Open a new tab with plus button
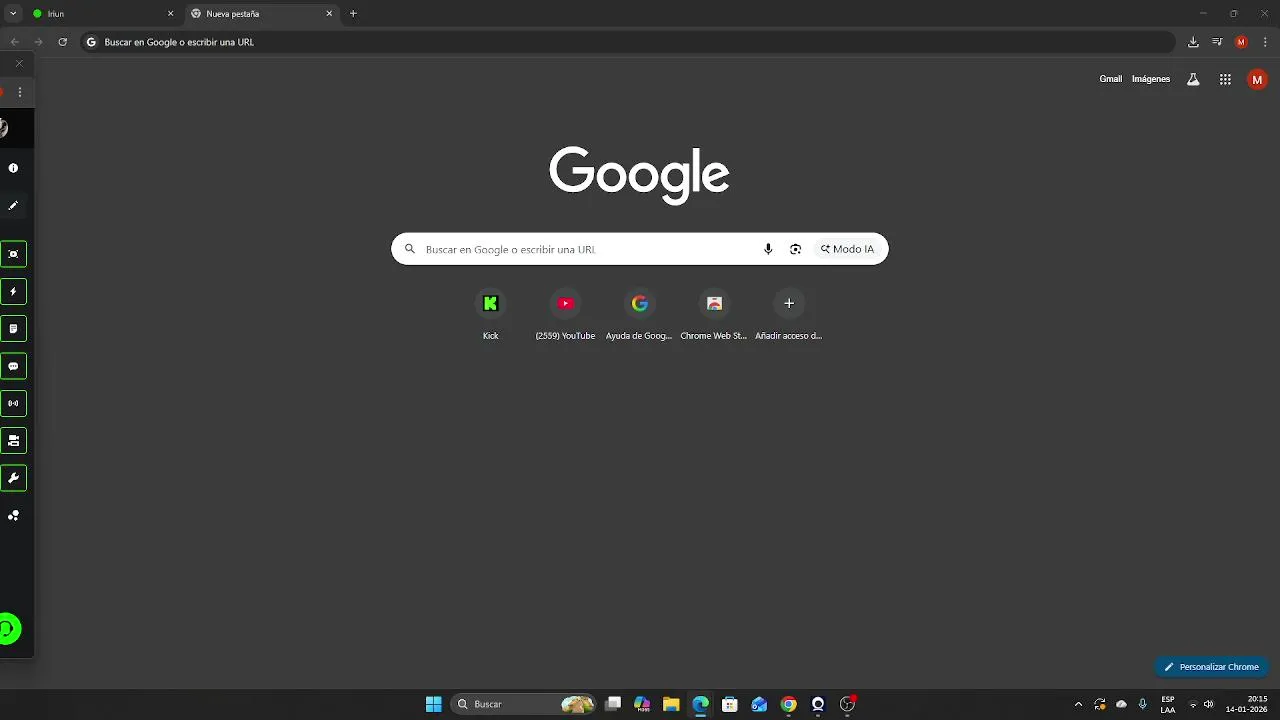 click(353, 14)
